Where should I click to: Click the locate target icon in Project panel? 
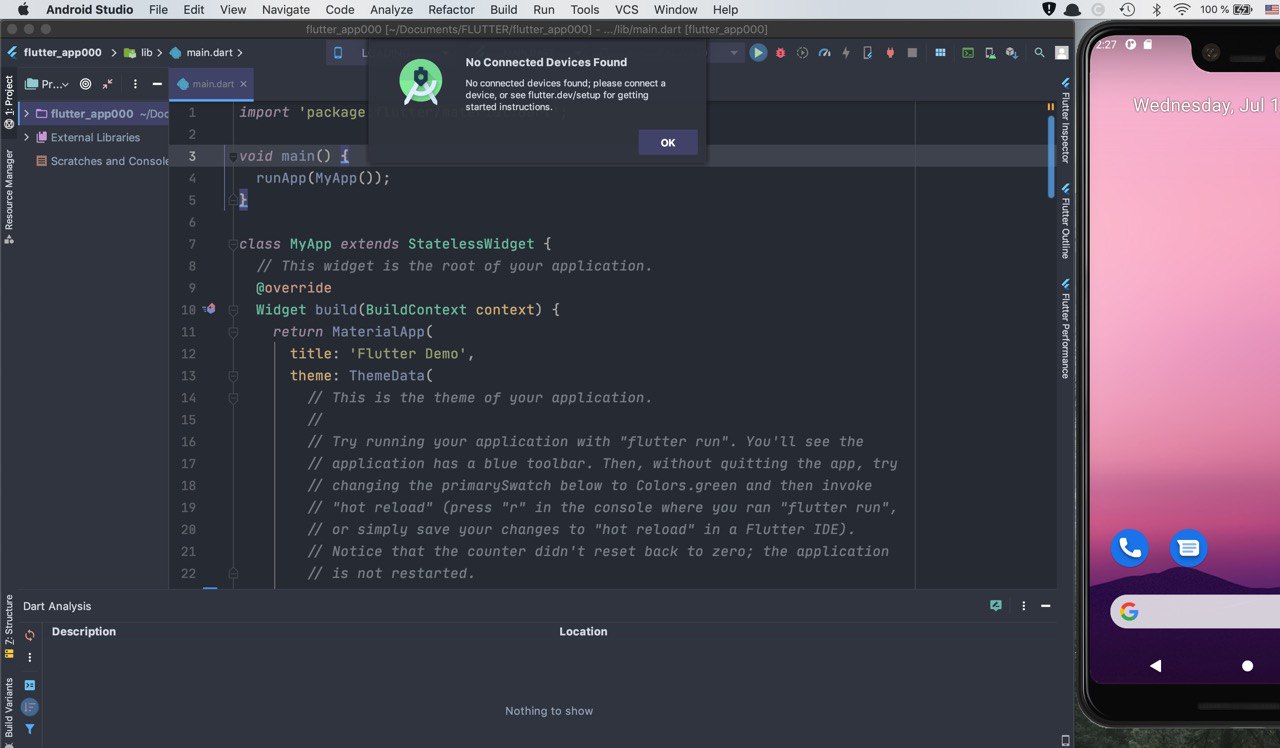click(85, 84)
